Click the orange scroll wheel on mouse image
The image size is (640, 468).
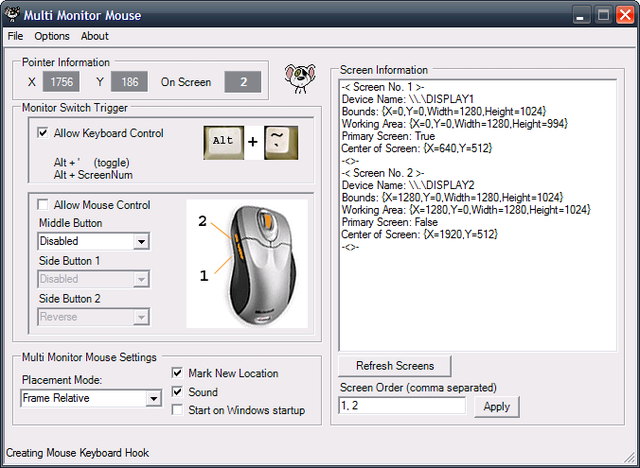(268, 221)
